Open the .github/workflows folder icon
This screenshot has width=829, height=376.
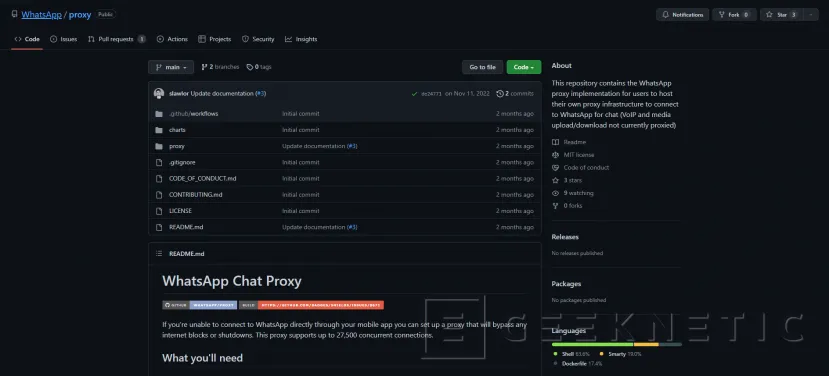[x=159, y=114]
